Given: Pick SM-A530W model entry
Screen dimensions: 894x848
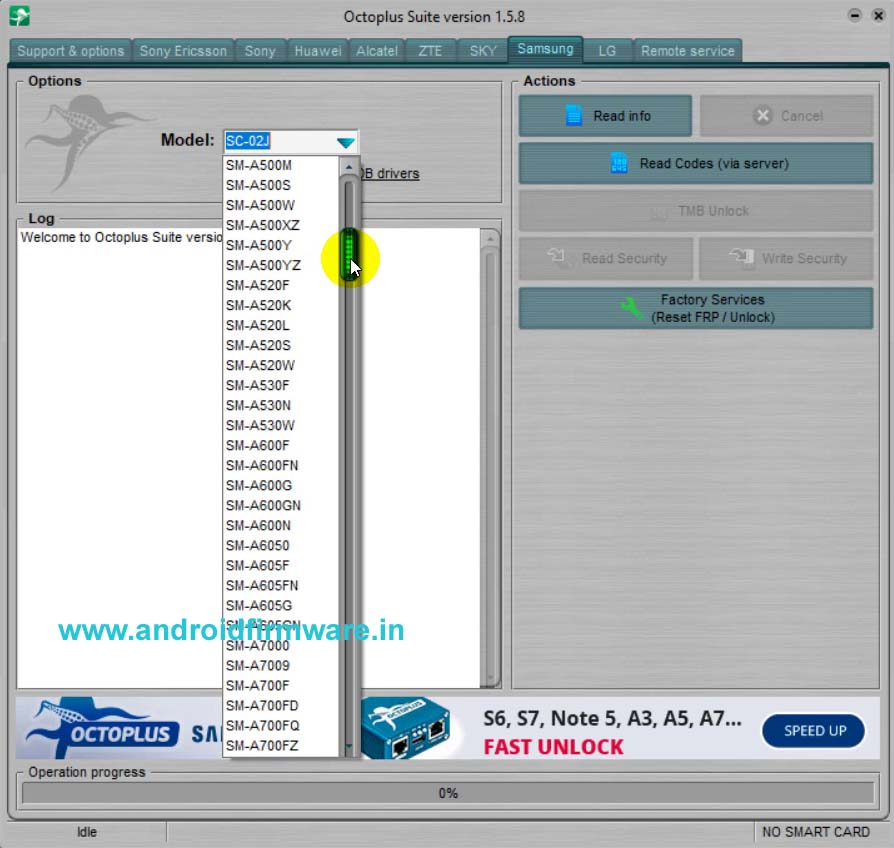Looking at the screenshot, I should (281, 425).
